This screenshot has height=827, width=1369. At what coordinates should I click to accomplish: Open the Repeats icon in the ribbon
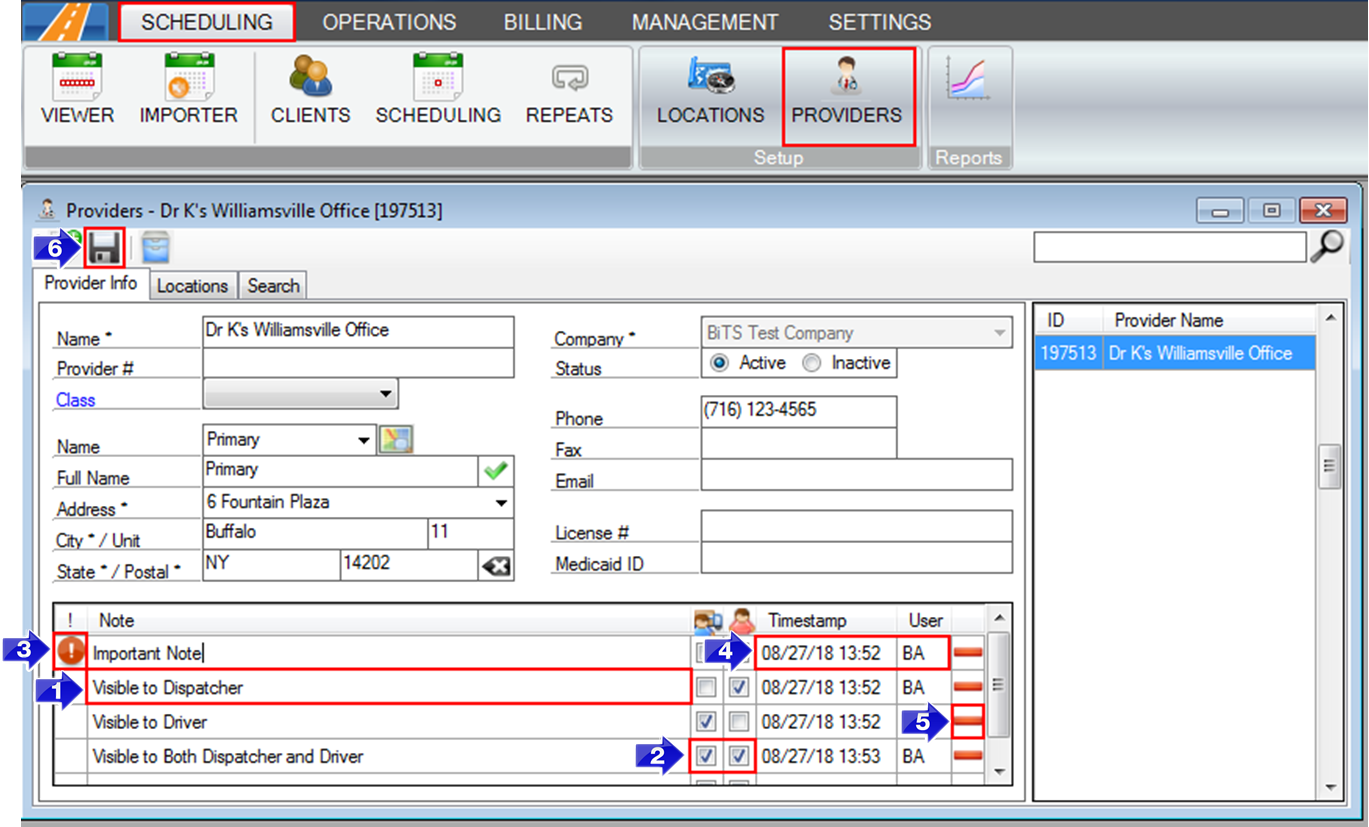coord(568,90)
